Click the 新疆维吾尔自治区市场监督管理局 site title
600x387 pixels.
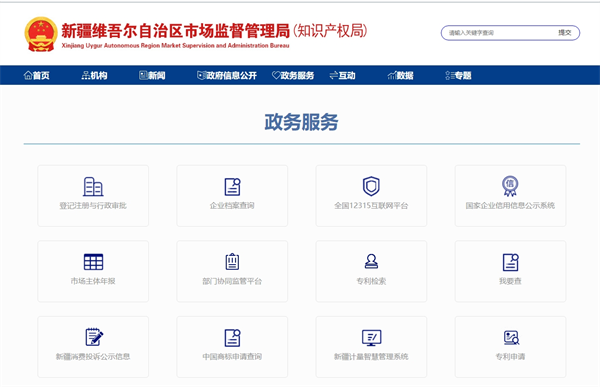(176, 31)
